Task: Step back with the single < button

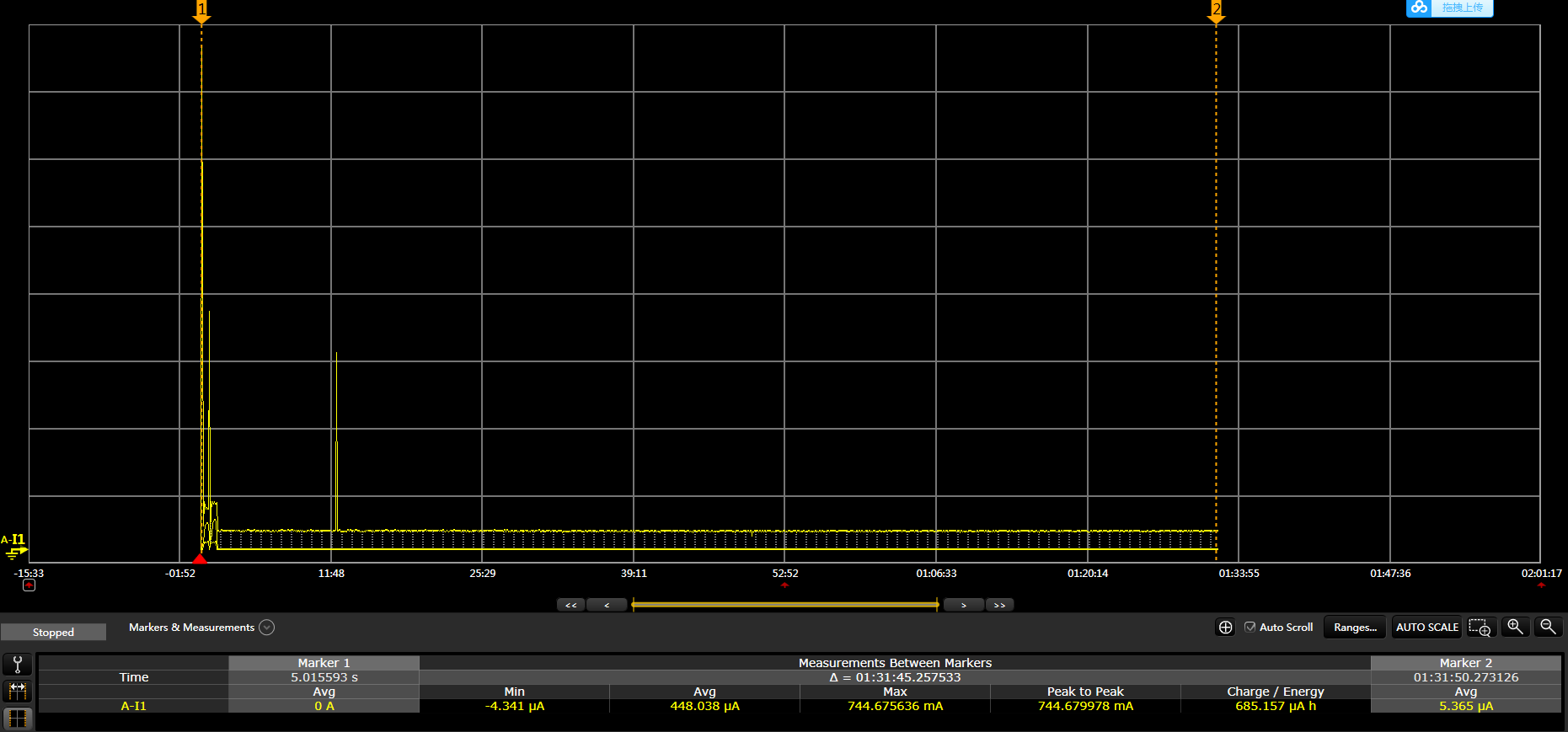Action: pyautogui.click(x=607, y=605)
